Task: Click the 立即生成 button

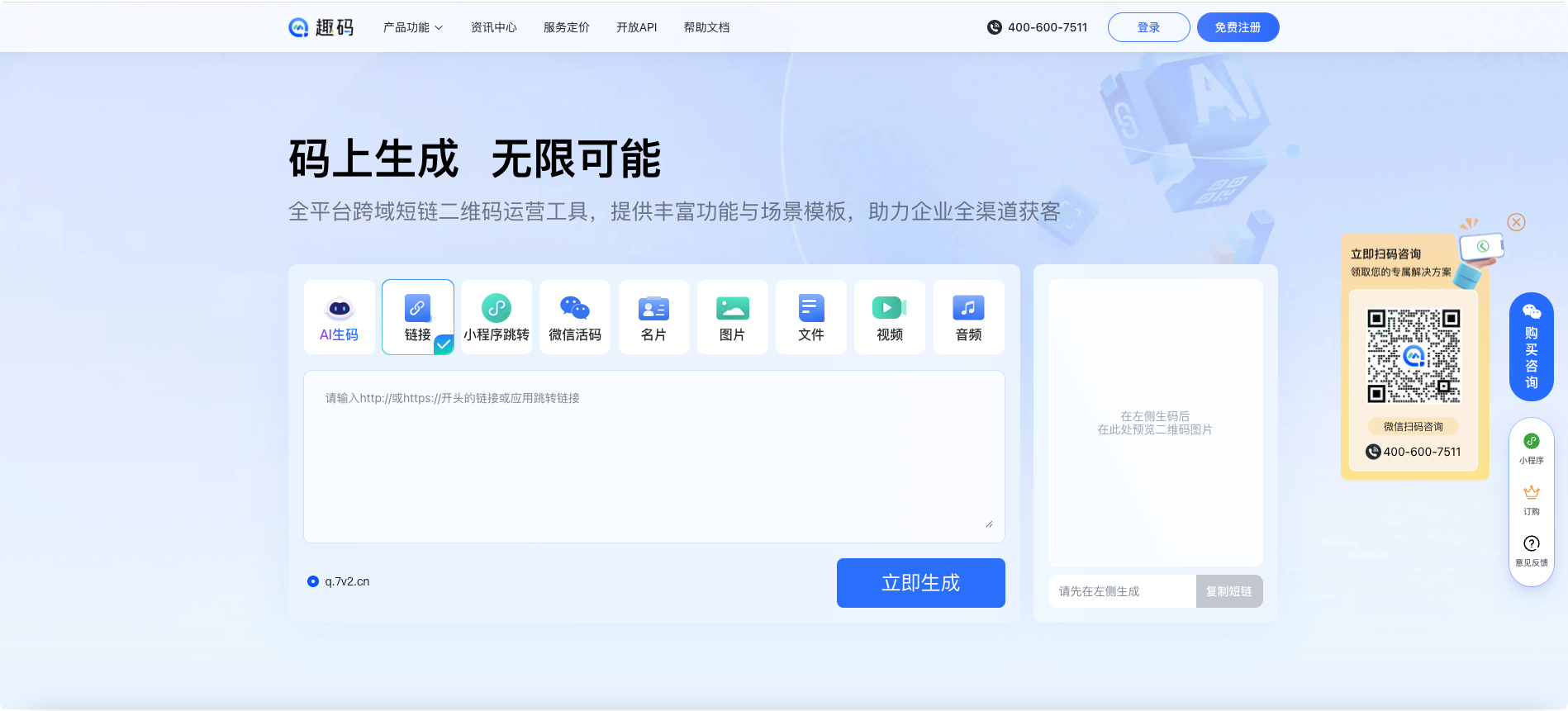Action: (921, 583)
